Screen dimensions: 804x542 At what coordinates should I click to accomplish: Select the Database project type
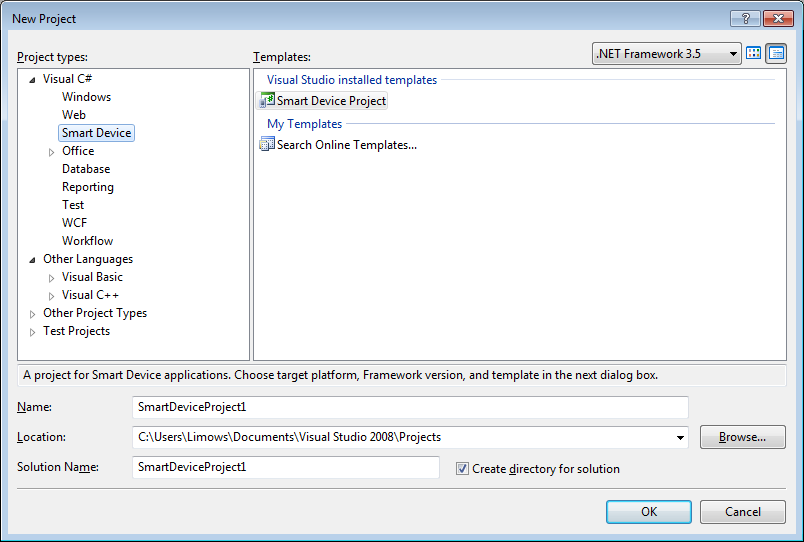click(x=86, y=169)
